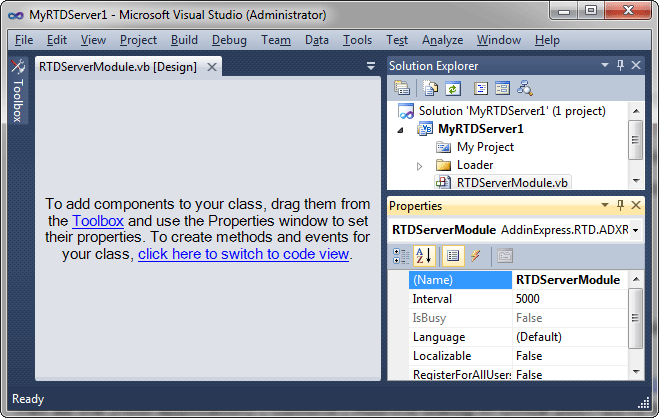Toggle Alphabetical sort in Properties window
The width and height of the screenshot is (659, 418).
point(424,256)
